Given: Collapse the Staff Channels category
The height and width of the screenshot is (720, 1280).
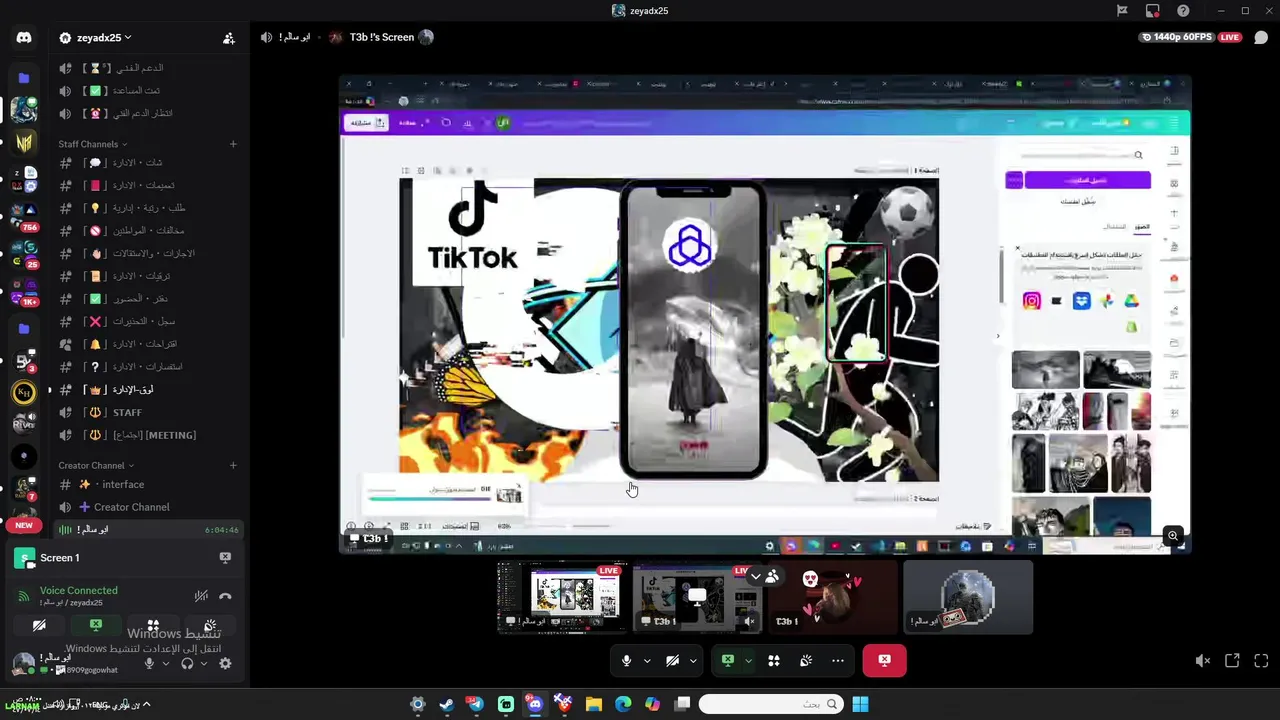Looking at the screenshot, I should 92,144.
